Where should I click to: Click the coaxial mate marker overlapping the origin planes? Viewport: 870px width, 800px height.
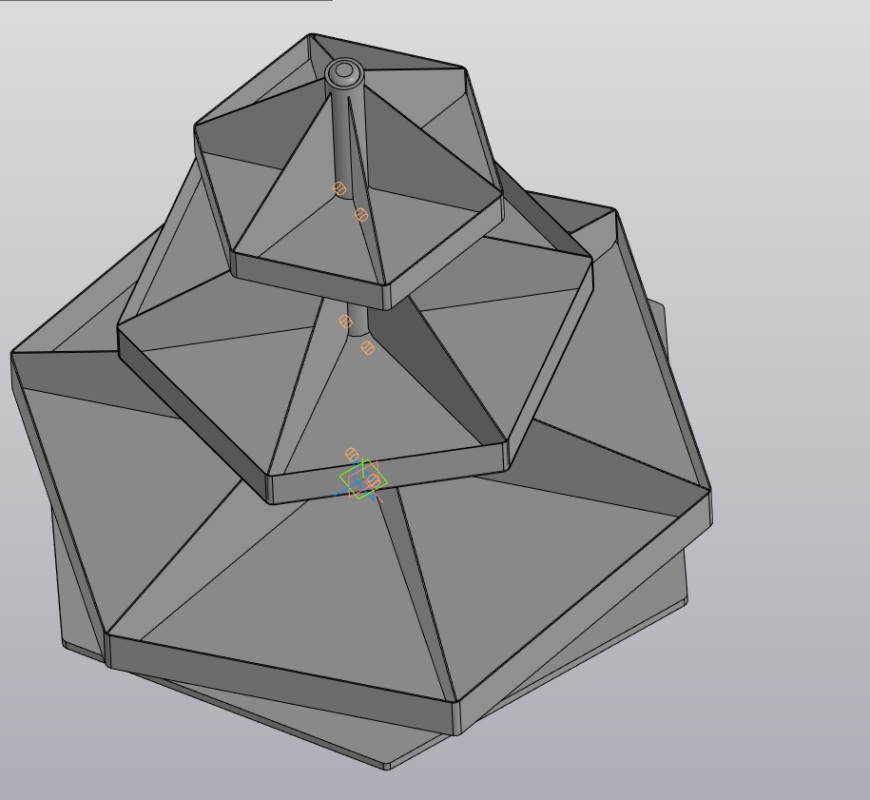(x=375, y=480)
